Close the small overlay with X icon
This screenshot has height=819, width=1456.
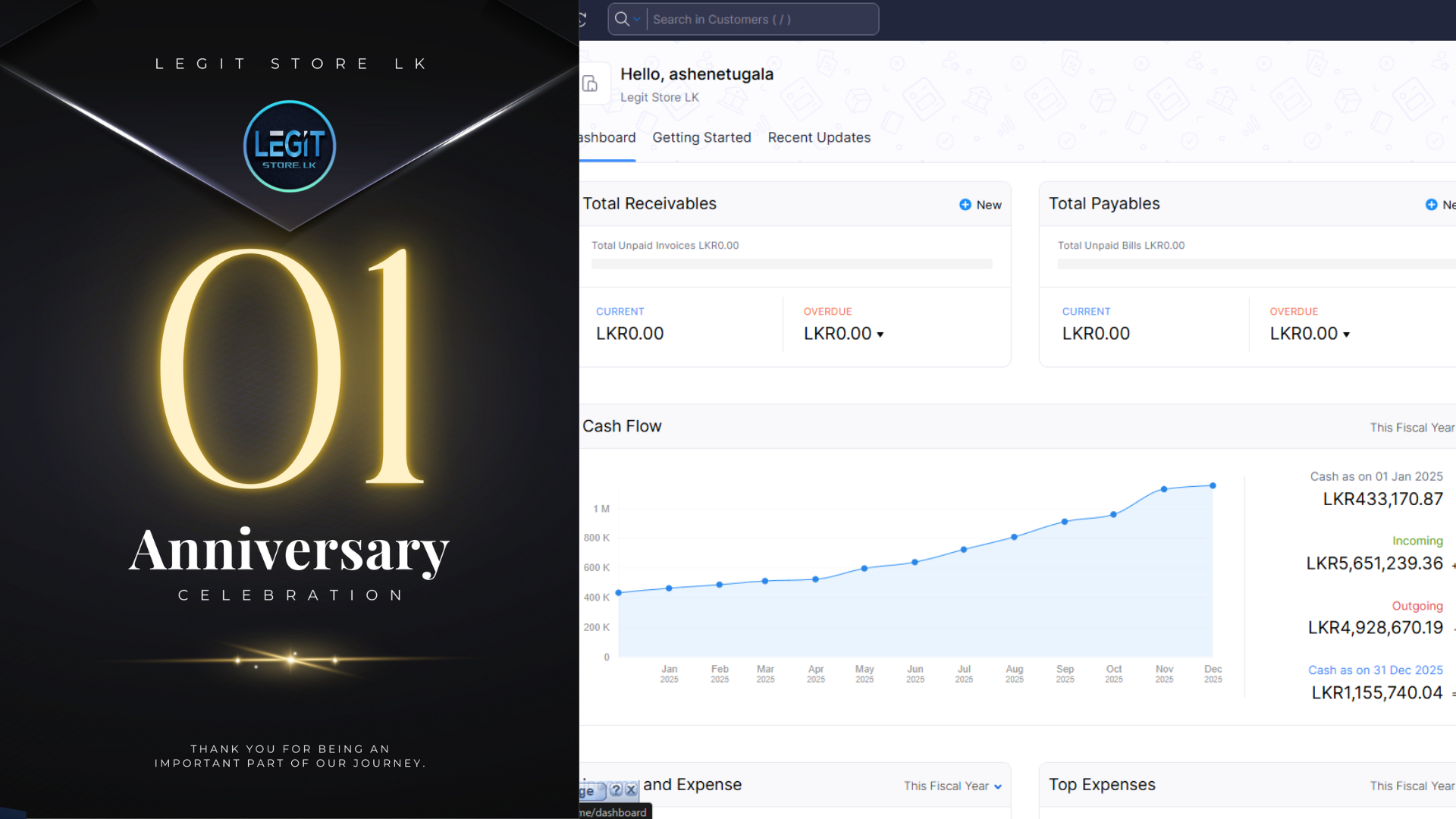pyautogui.click(x=631, y=790)
